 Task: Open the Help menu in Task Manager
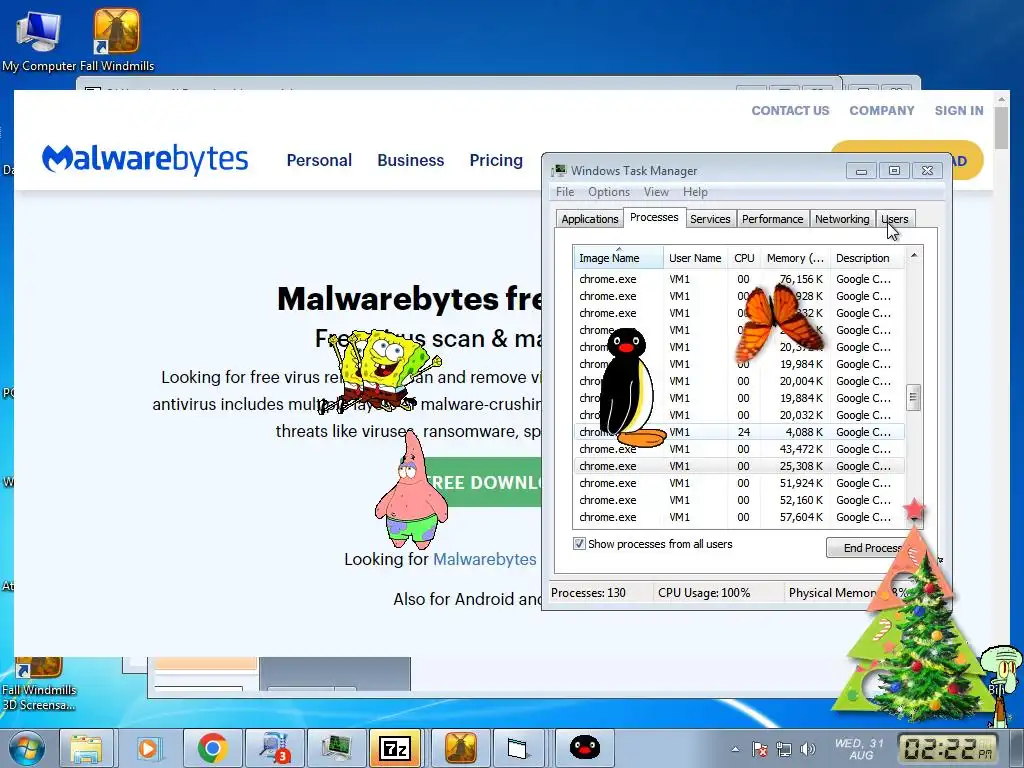click(x=695, y=191)
